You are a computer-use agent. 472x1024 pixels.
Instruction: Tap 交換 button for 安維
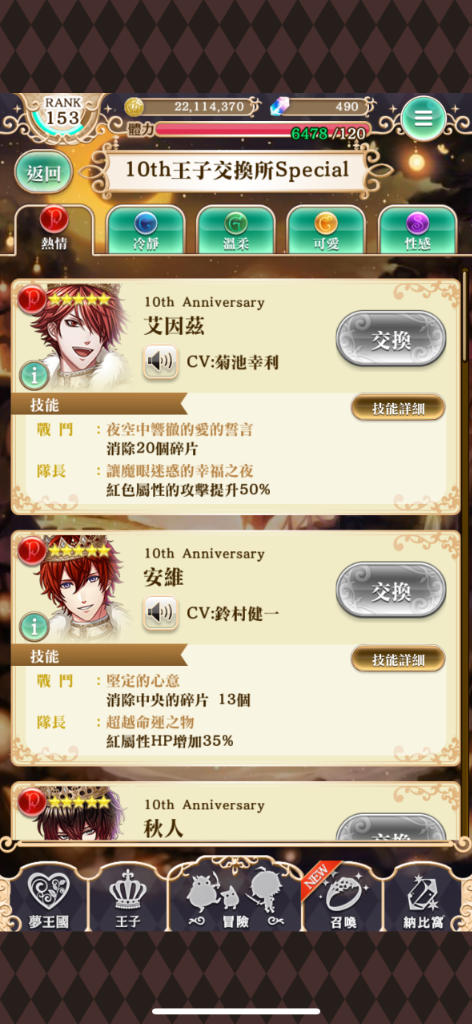coord(390,591)
